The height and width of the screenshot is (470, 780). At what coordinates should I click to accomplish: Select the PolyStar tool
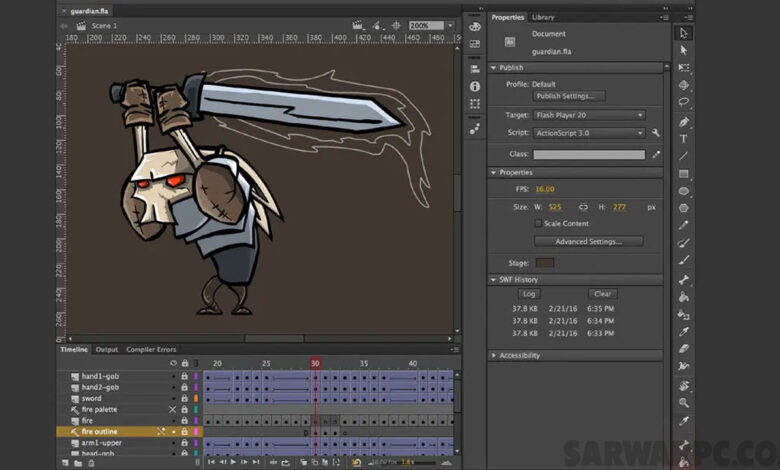[684, 208]
